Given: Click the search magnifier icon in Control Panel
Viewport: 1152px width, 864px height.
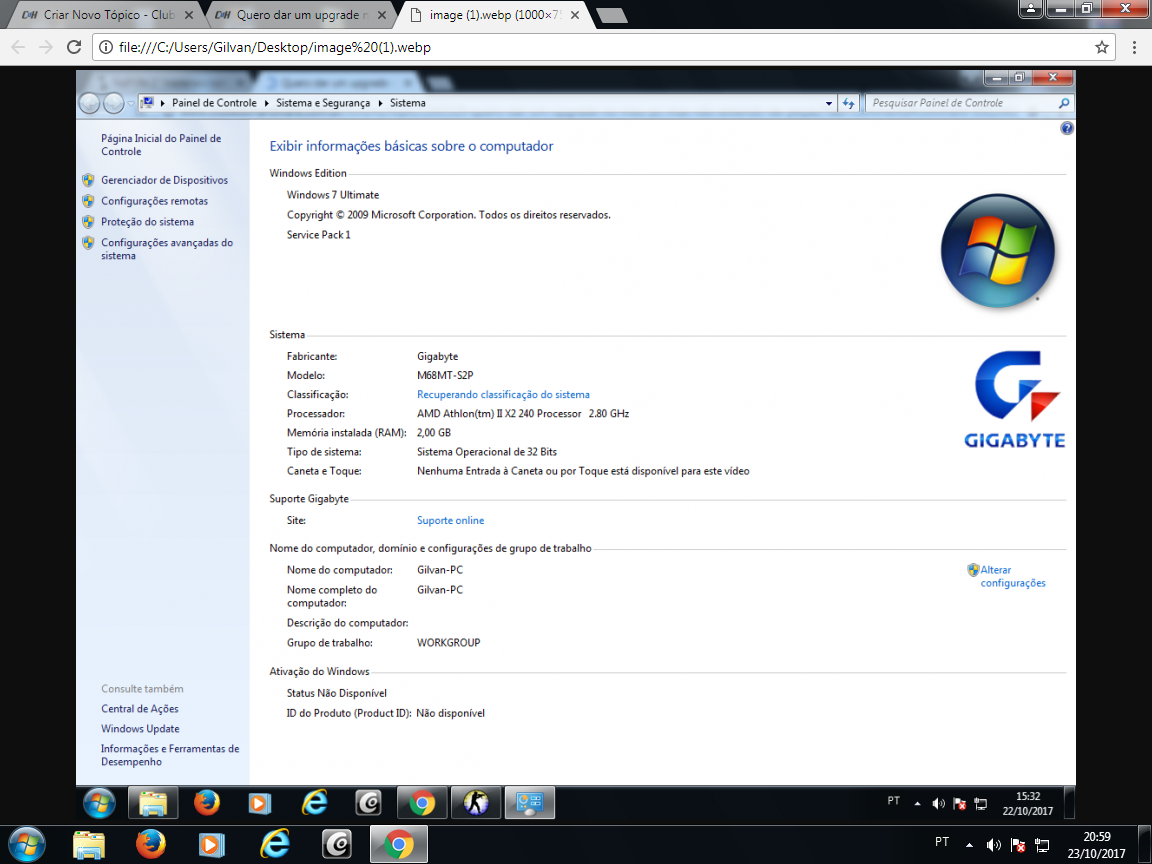Looking at the screenshot, I should pyautogui.click(x=1064, y=104).
